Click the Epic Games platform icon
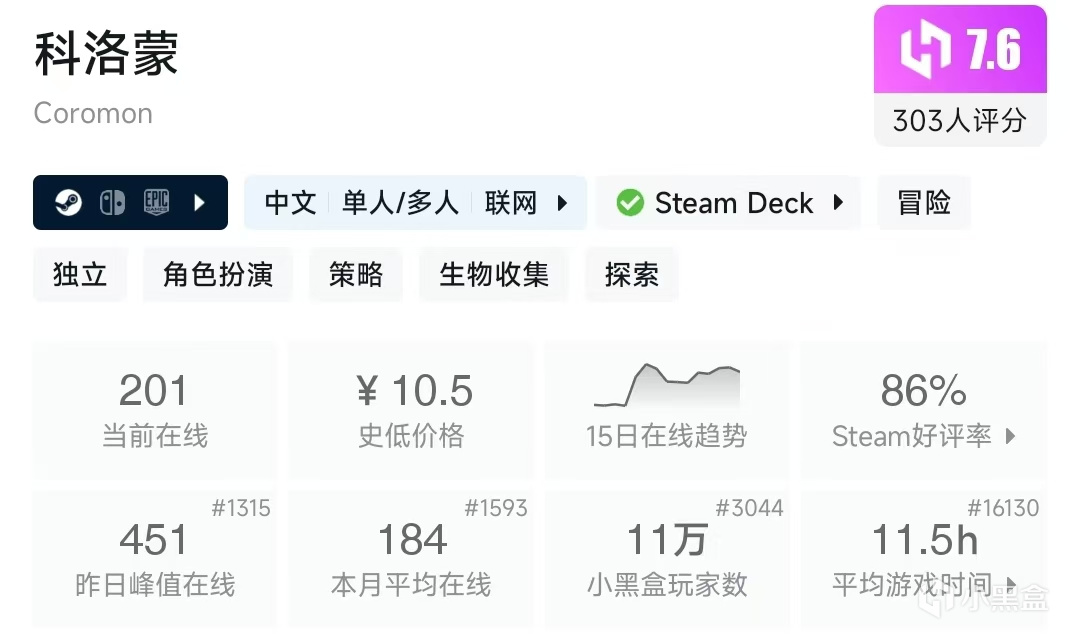This screenshot has width=1080, height=634. tap(156, 203)
